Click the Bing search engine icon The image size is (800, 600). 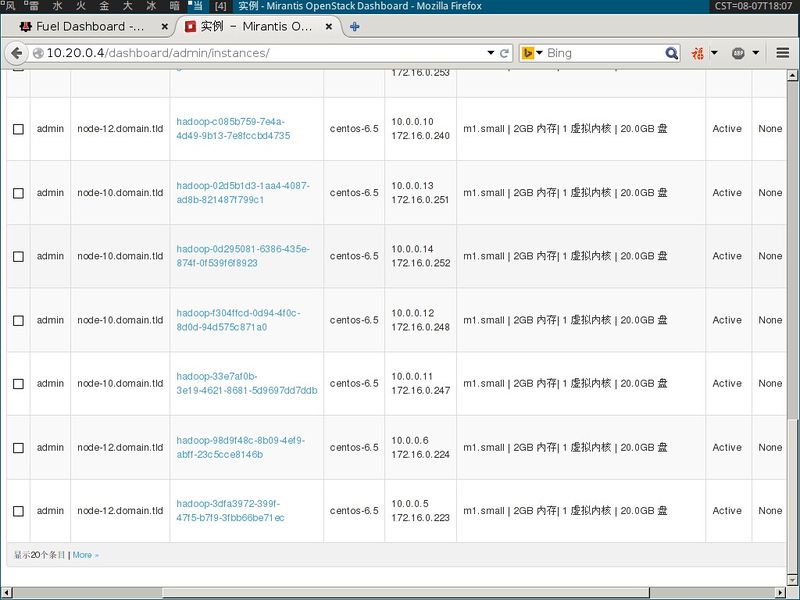coord(527,52)
